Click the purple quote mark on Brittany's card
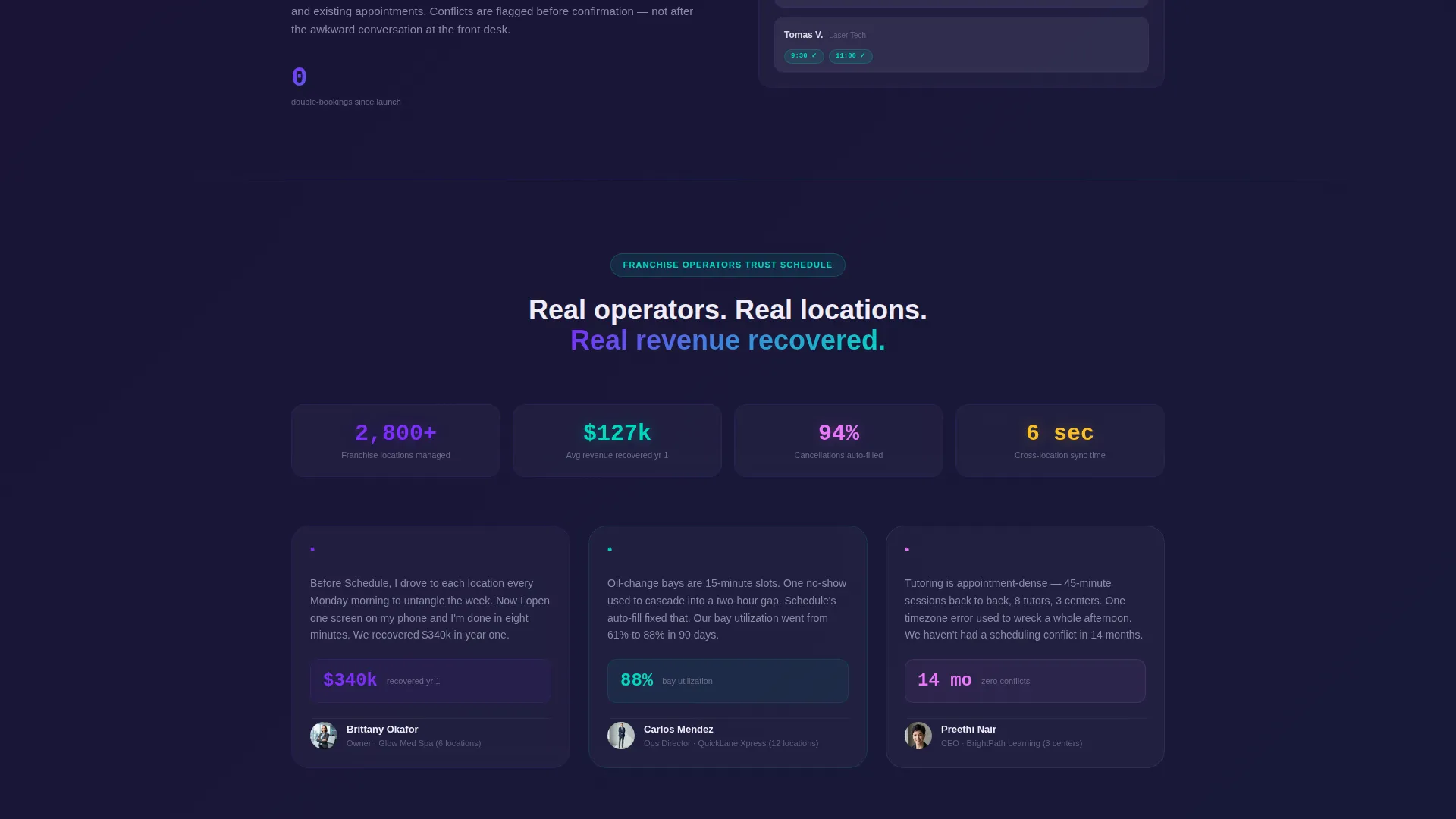Image resolution: width=1456 pixels, height=819 pixels. coord(312,549)
